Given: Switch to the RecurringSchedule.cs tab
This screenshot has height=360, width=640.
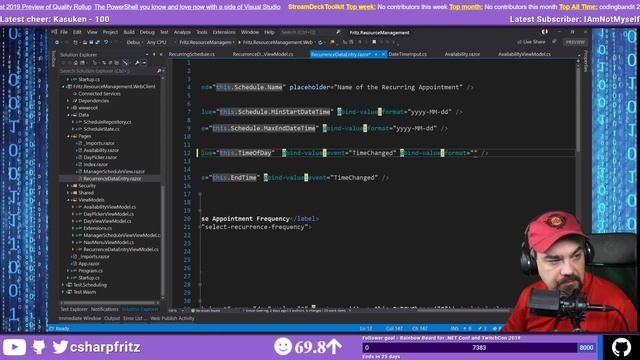Looking at the screenshot, I should (x=191, y=54).
